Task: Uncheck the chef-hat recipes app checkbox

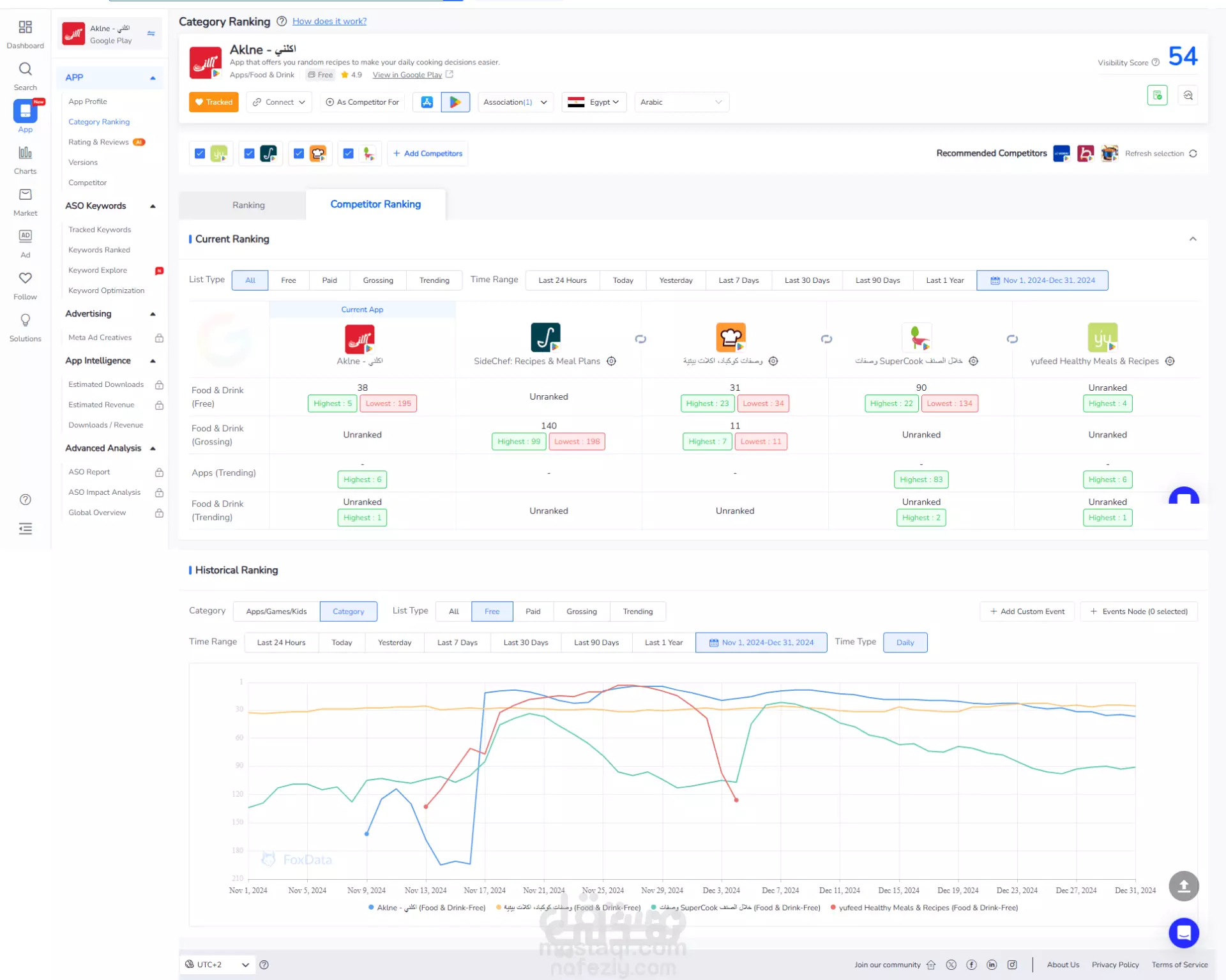Action: click(299, 153)
